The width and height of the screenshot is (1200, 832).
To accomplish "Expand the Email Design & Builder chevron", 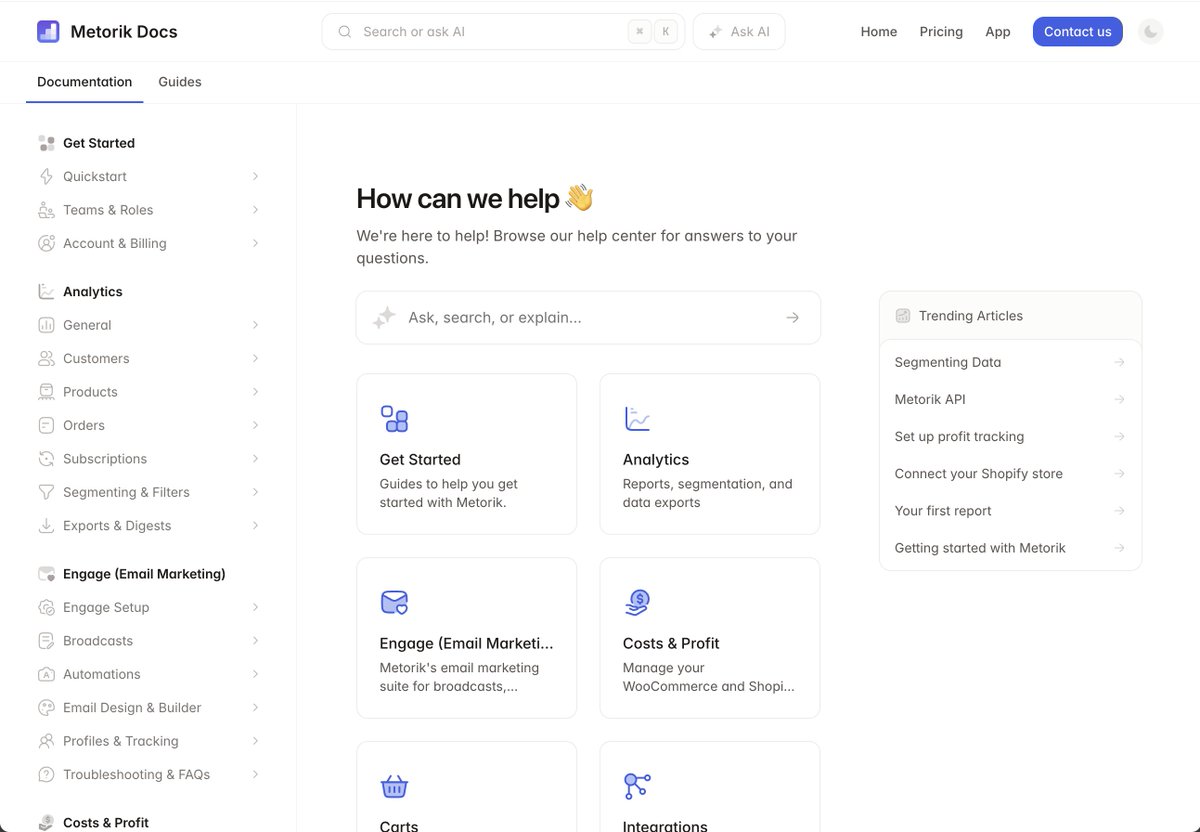I will [255, 708].
